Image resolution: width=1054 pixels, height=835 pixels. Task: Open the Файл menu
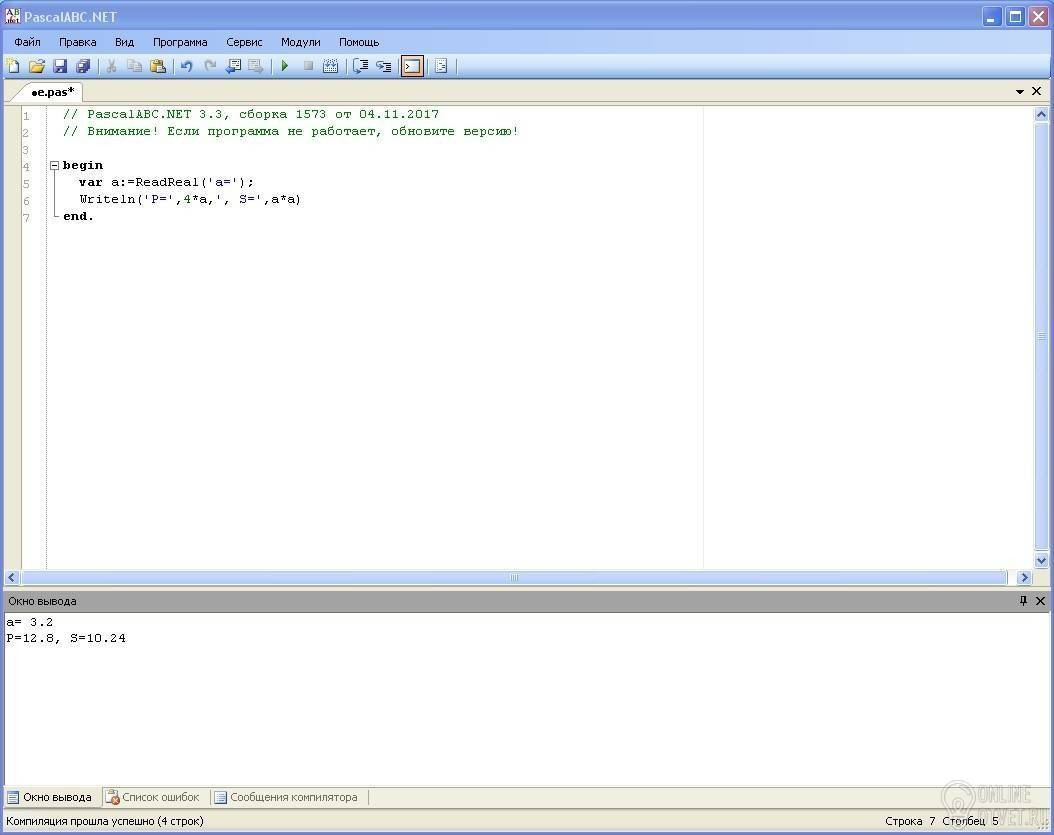click(28, 42)
